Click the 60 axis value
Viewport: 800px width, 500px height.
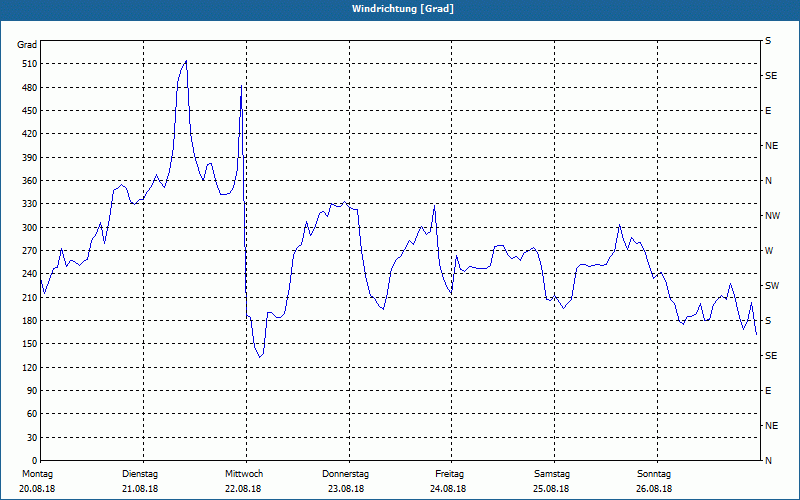click(x=32, y=414)
